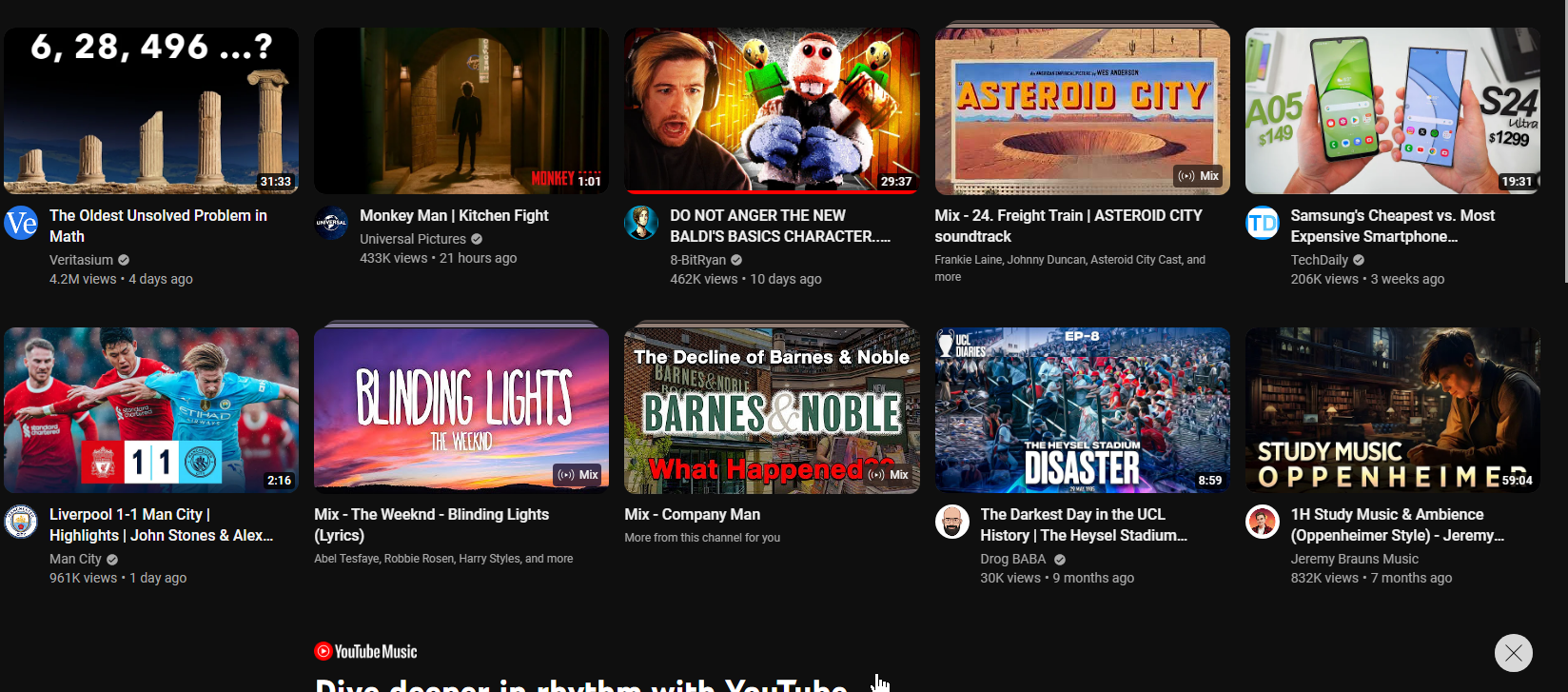The height and width of the screenshot is (692, 1568).
Task: Play Monkey Man Kitchen Fight thumbnail
Action: [x=461, y=110]
